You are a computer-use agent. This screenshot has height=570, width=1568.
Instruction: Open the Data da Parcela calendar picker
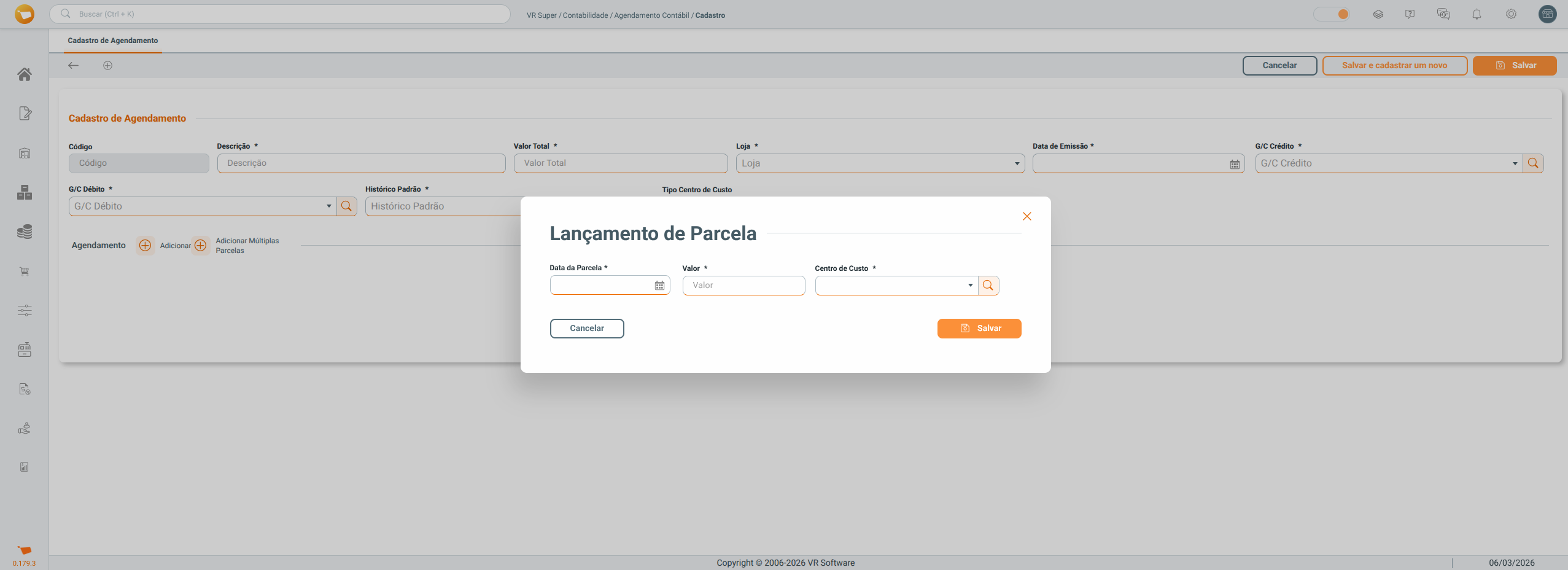tap(659, 286)
